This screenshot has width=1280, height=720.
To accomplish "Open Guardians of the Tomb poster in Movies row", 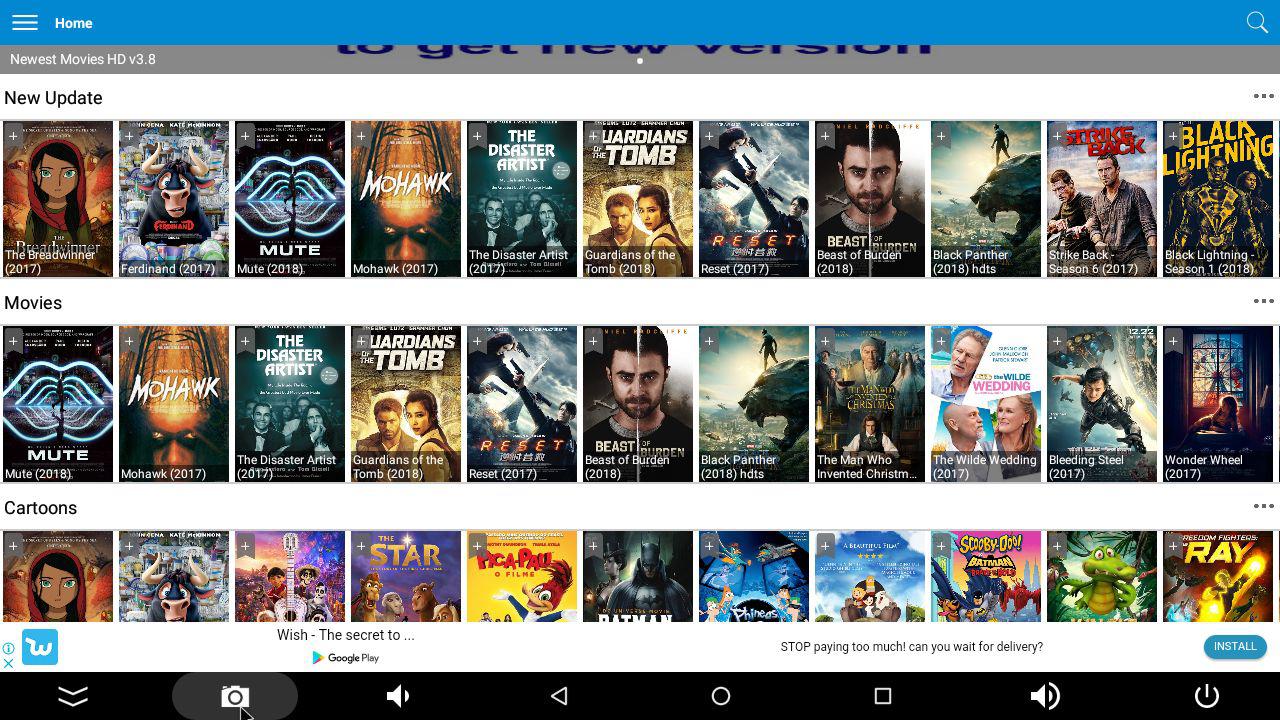I will (406, 404).
